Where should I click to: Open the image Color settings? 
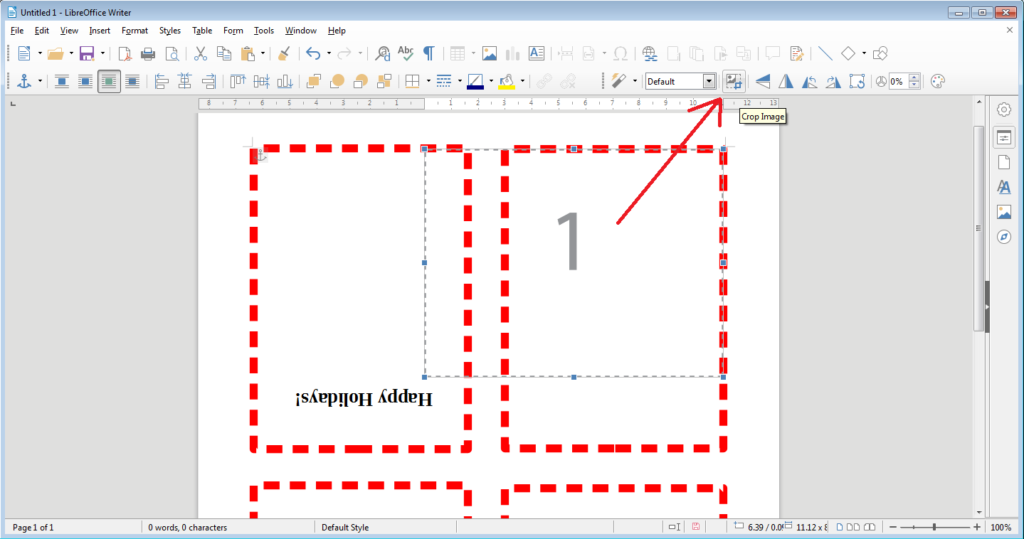tap(937, 81)
